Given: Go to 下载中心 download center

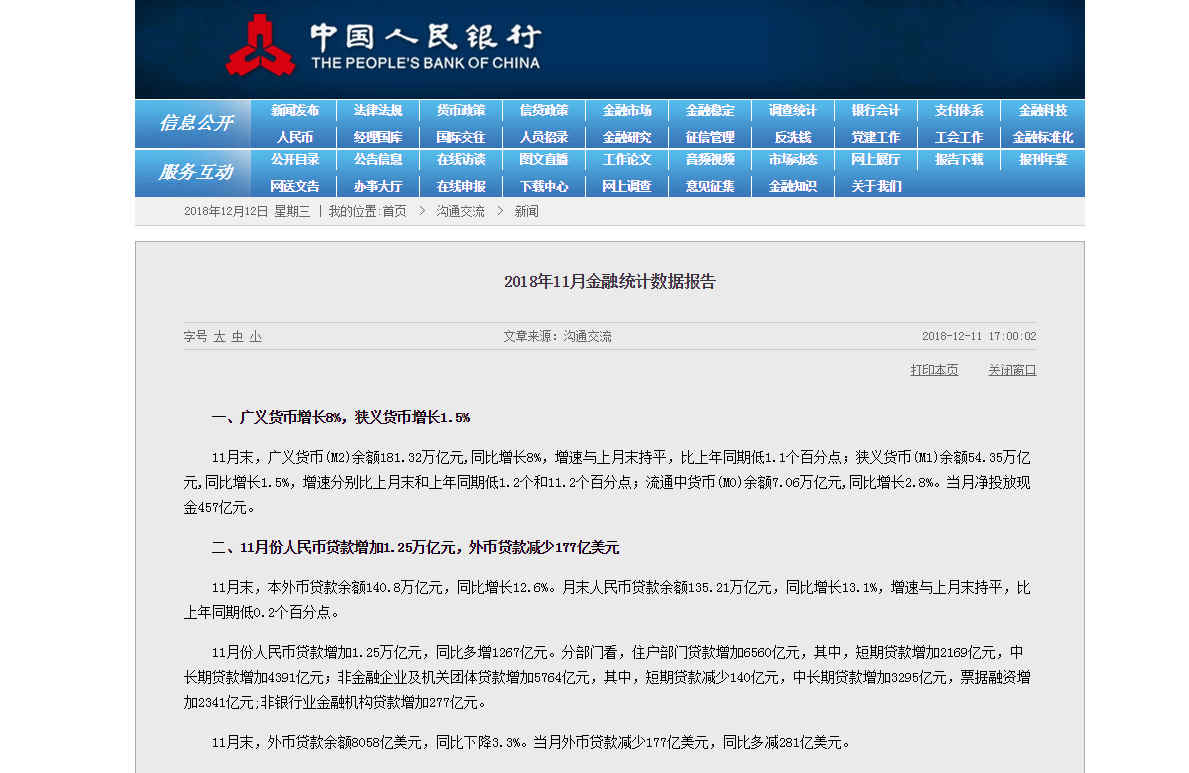Looking at the screenshot, I should click(544, 186).
